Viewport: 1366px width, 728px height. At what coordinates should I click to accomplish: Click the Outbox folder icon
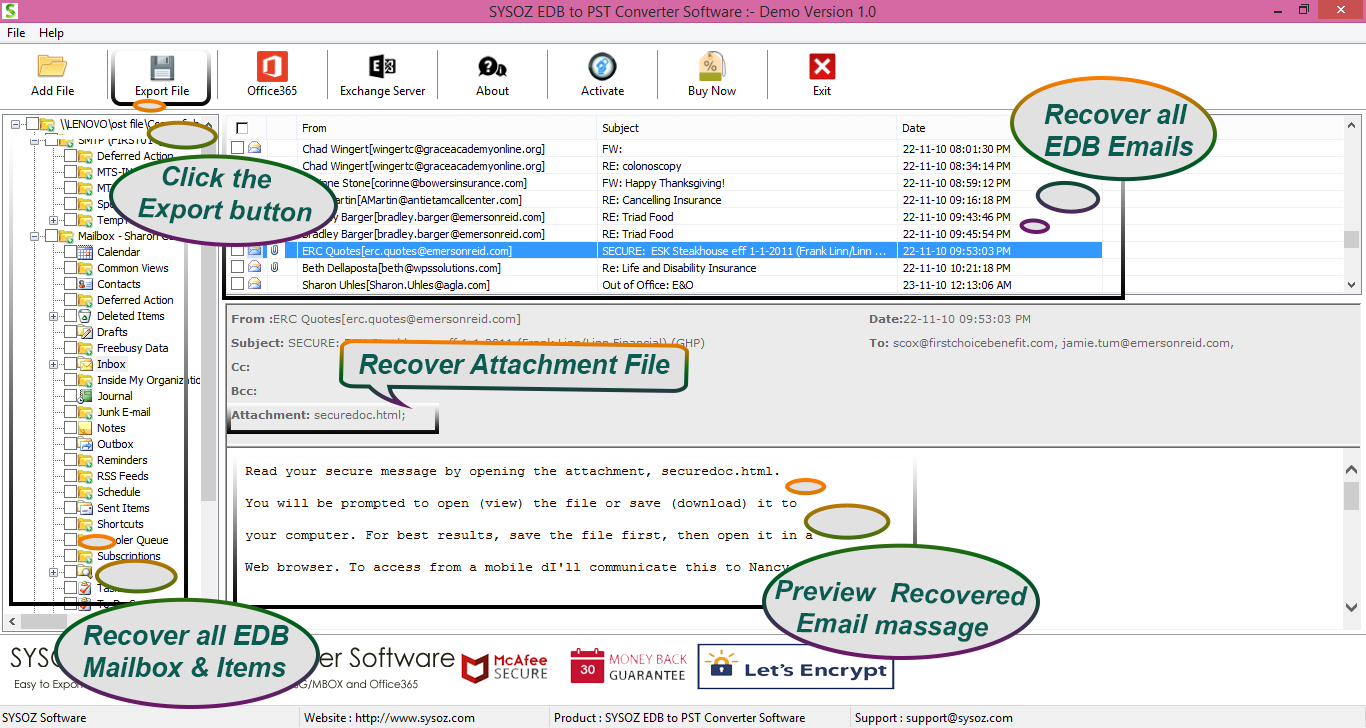click(86, 444)
